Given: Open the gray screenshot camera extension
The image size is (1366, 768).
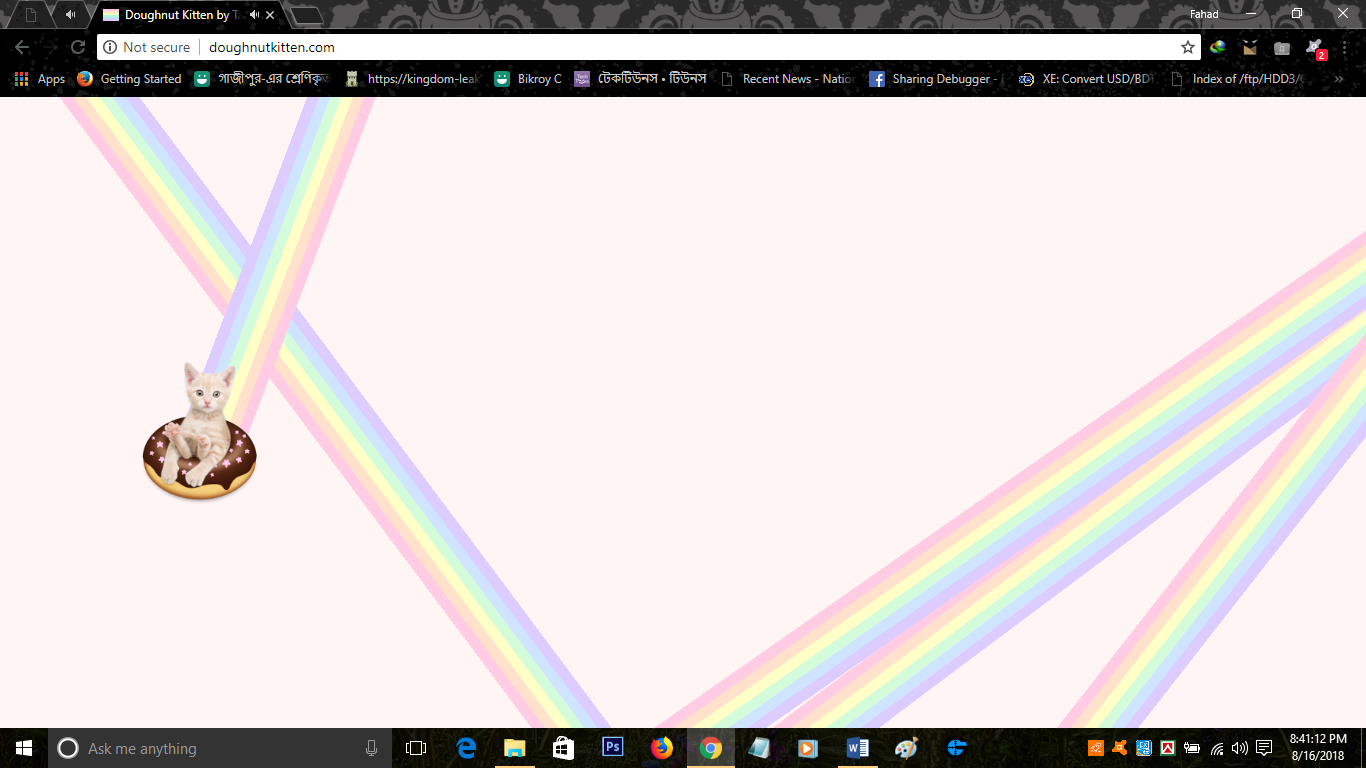Looking at the screenshot, I should coord(1282,47).
